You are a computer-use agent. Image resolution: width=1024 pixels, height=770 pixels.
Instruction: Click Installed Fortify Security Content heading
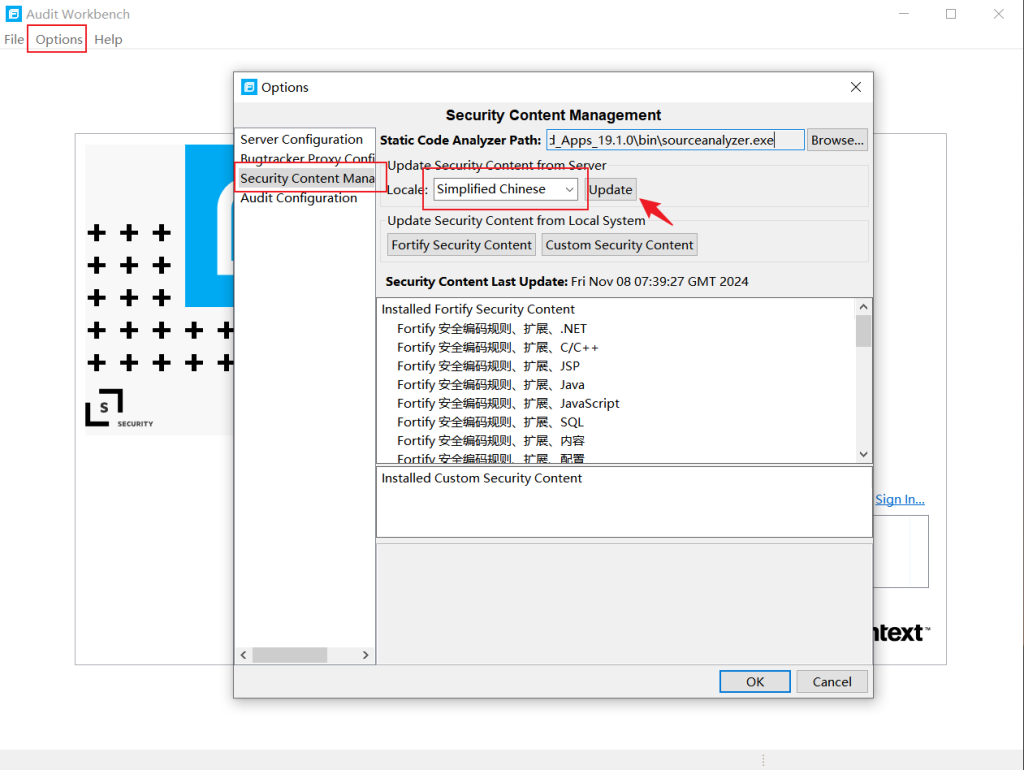click(x=478, y=309)
